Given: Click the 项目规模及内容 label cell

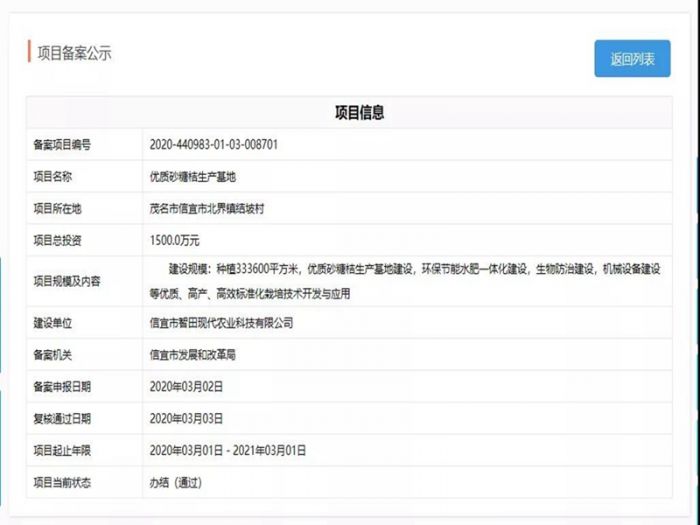Looking at the screenshot, I should tap(84, 281).
